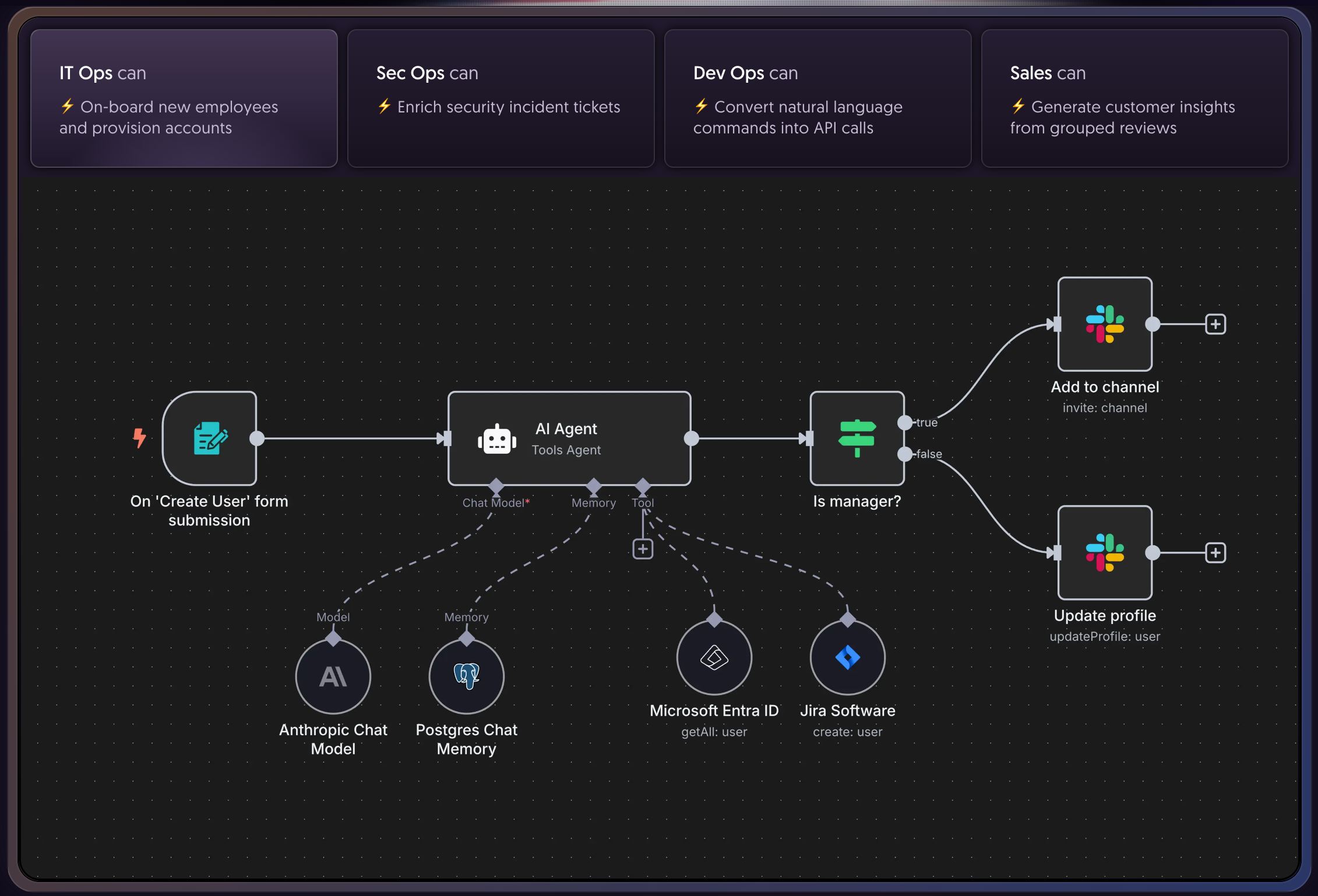The width and height of the screenshot is (1318, 896).
Task: Click the orange lightning trigger indicator
Action: [x=139, y=438]
